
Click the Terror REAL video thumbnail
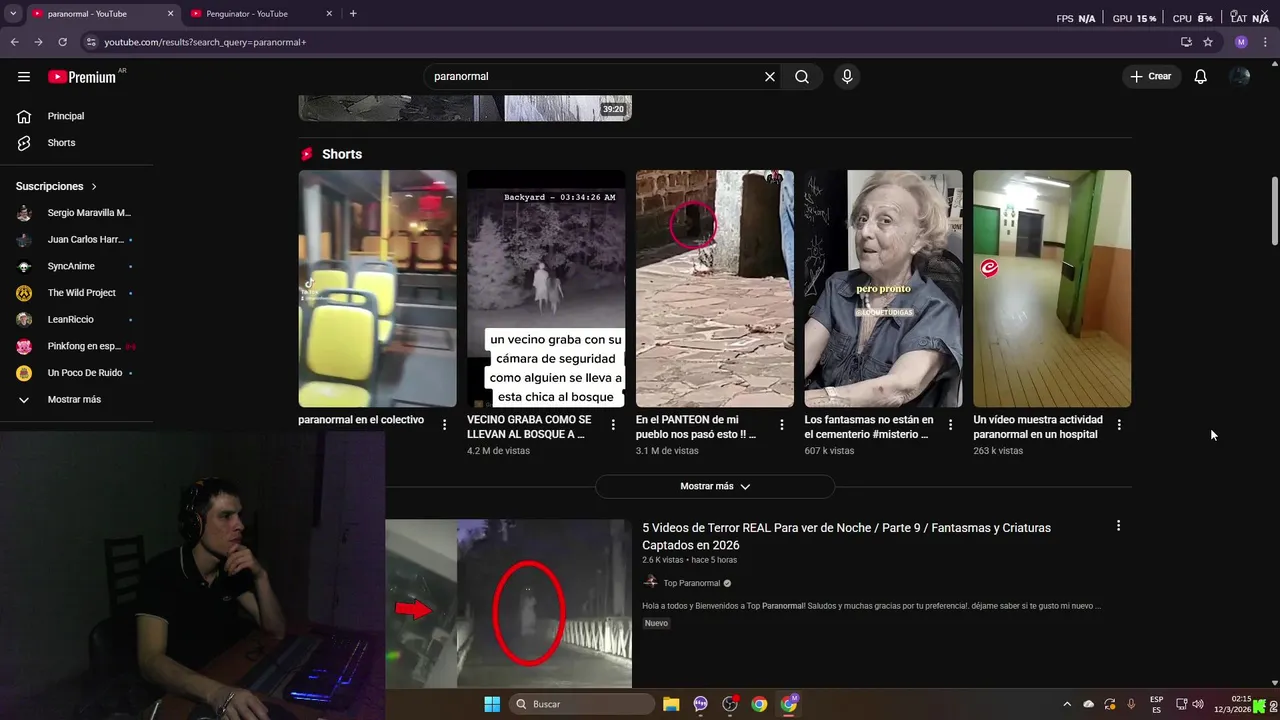(x=509, y=604)
